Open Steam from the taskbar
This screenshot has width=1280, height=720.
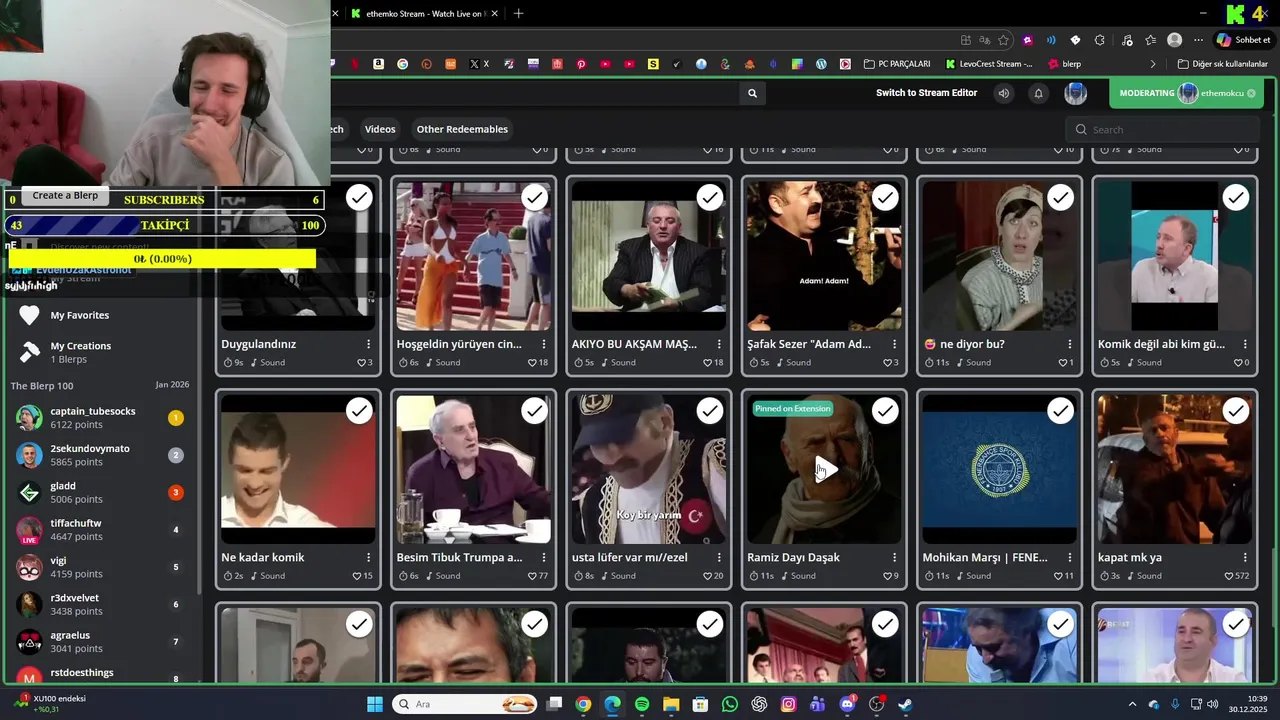[905, 704]
